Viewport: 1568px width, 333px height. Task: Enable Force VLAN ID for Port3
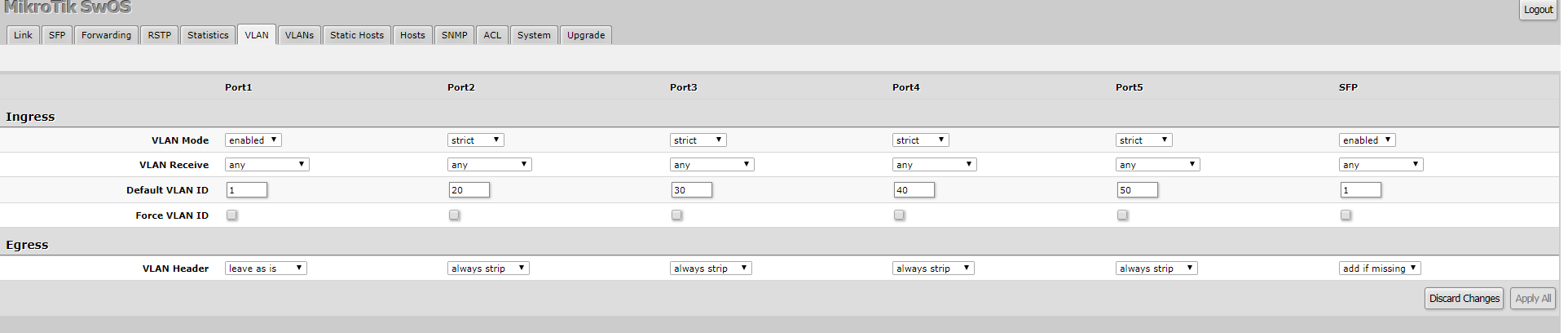pos(677,215)
